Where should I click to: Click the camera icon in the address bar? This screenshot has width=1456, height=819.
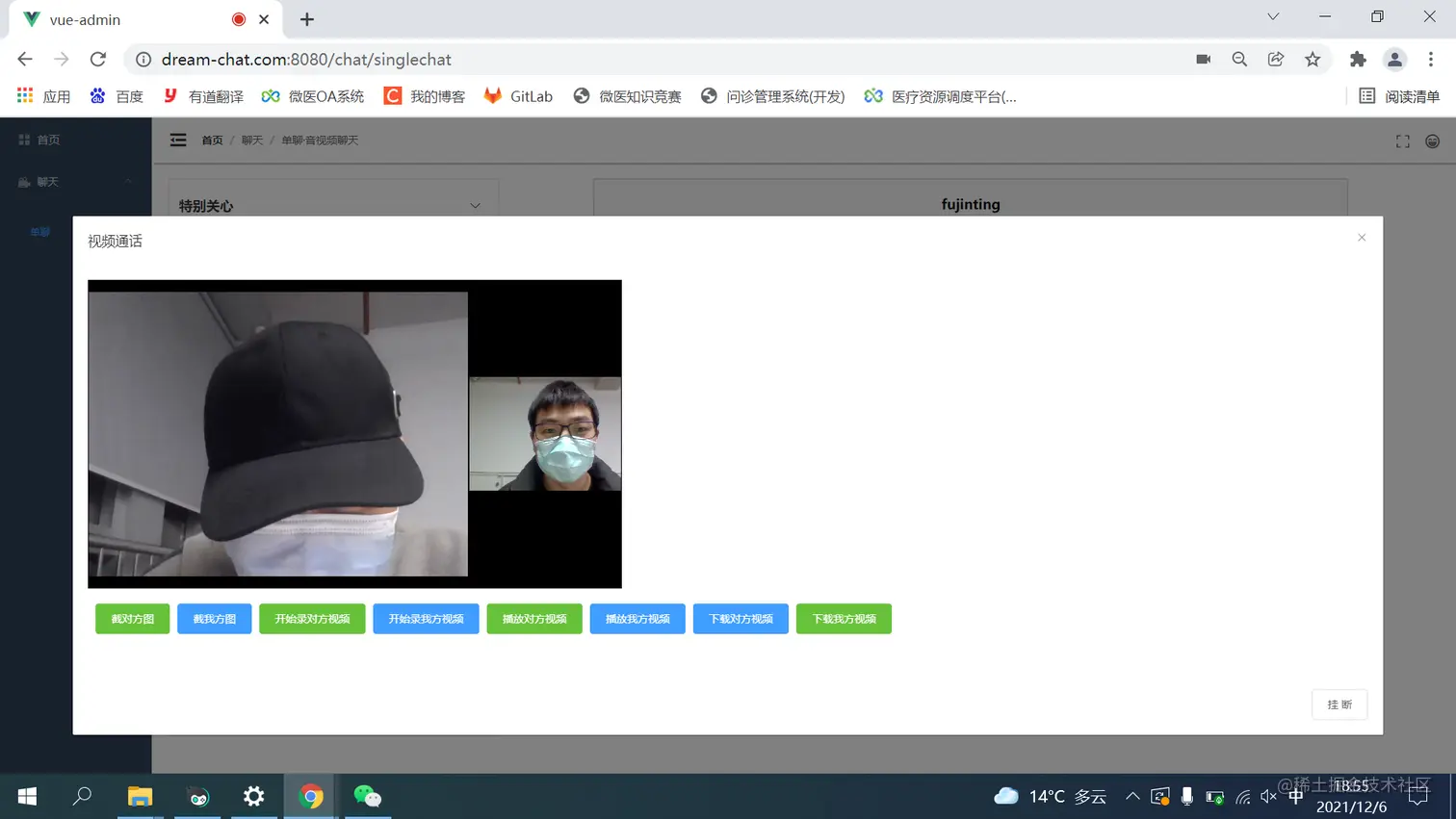coord(1203,59)
